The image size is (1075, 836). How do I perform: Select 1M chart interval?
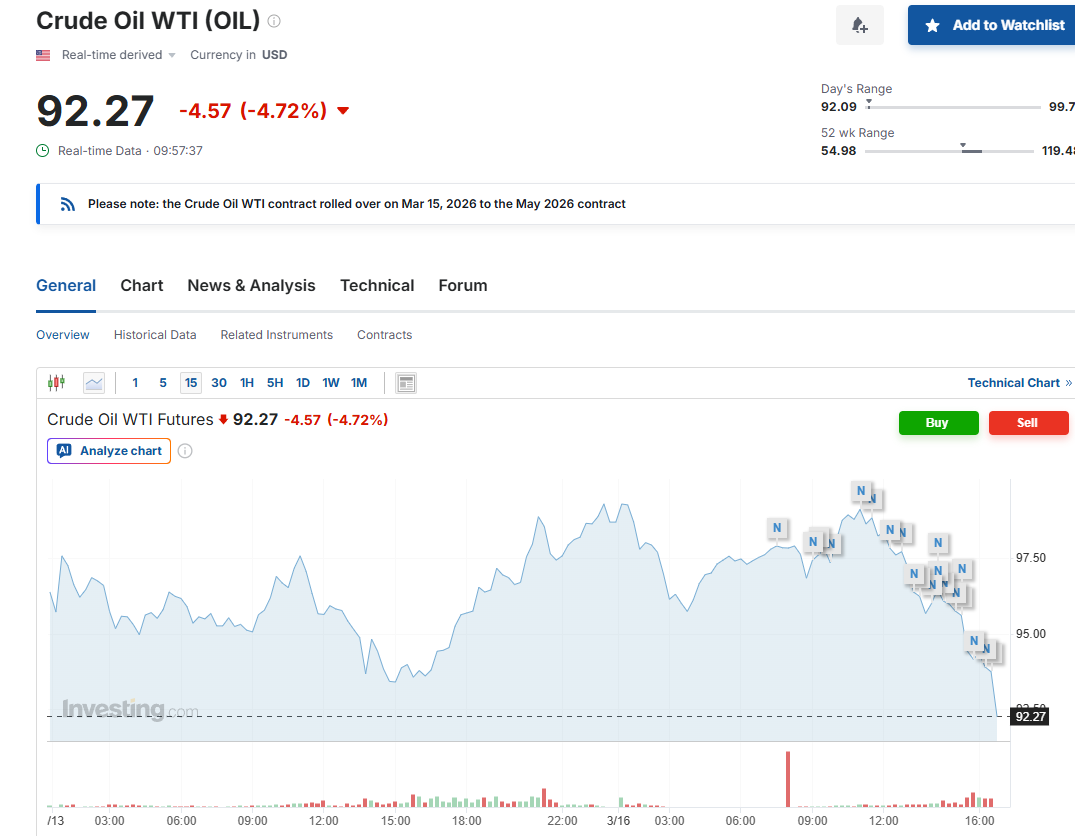click(x=359, y=383)
